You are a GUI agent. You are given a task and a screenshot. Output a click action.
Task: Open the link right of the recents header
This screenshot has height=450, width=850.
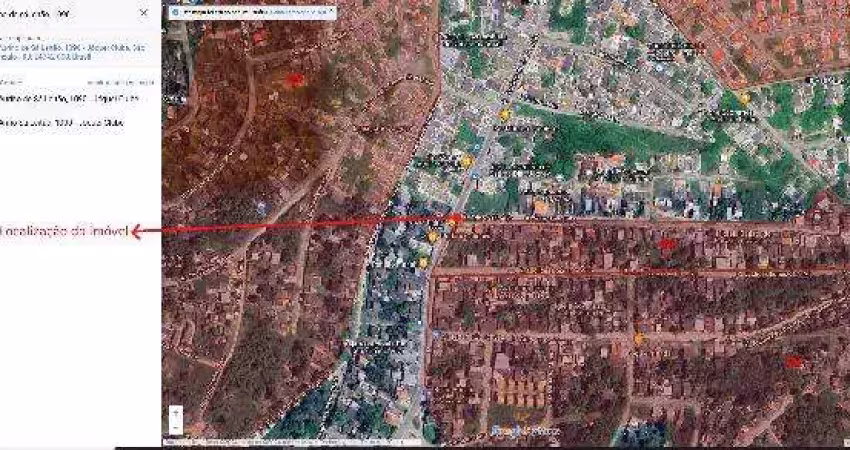[x=120, y=82]
